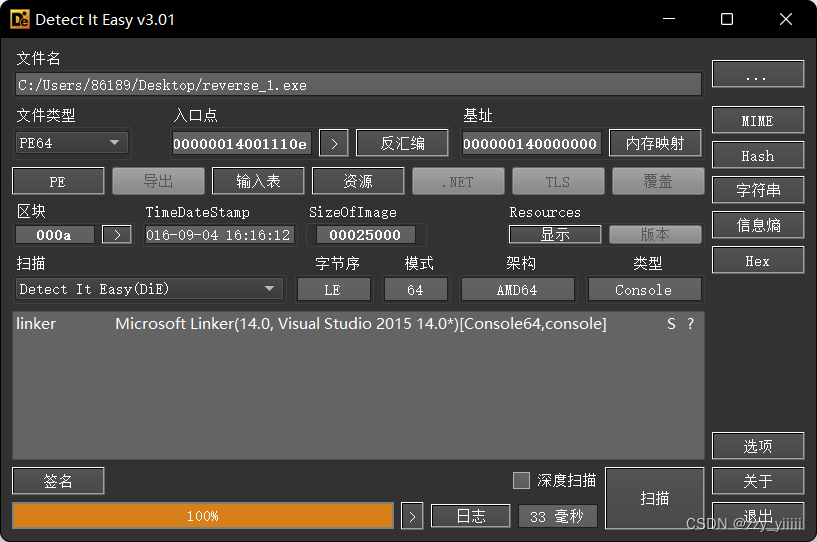This screenshot has width=817, height=542.
Task: Open the MIME information button
Action: pos(758,120)
